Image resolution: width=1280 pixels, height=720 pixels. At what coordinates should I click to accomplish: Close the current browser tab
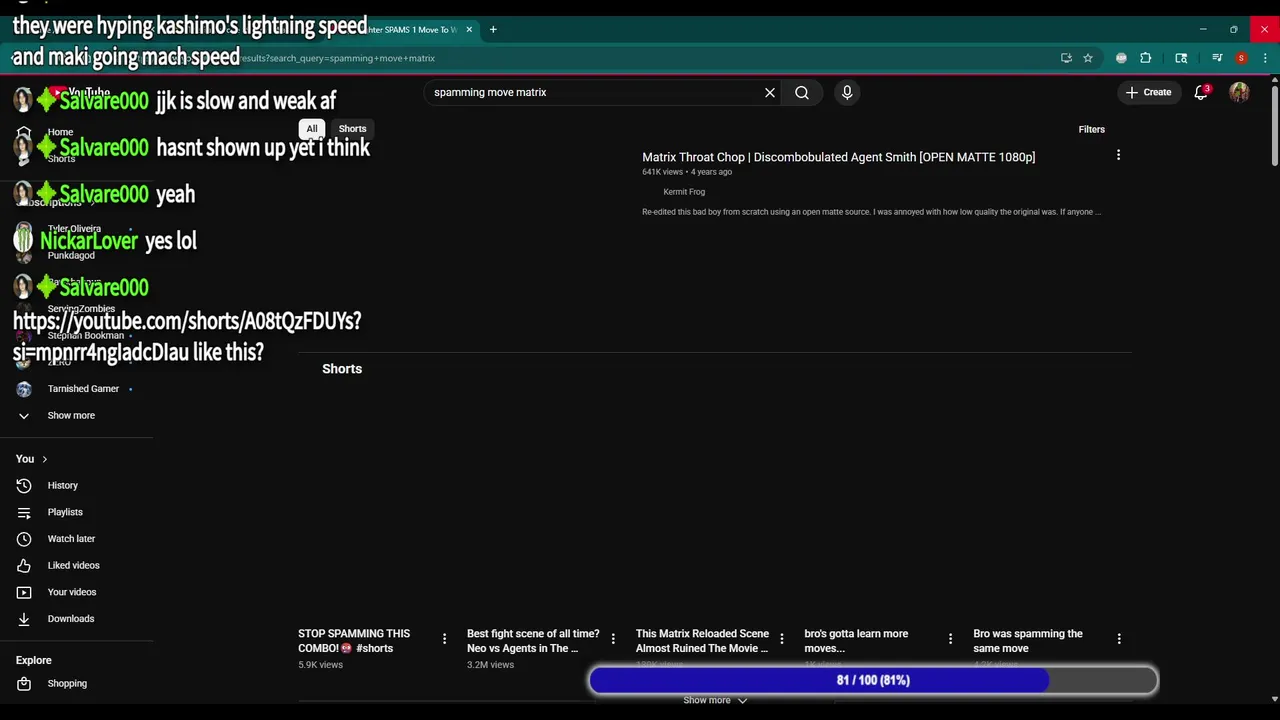[469, 29]
